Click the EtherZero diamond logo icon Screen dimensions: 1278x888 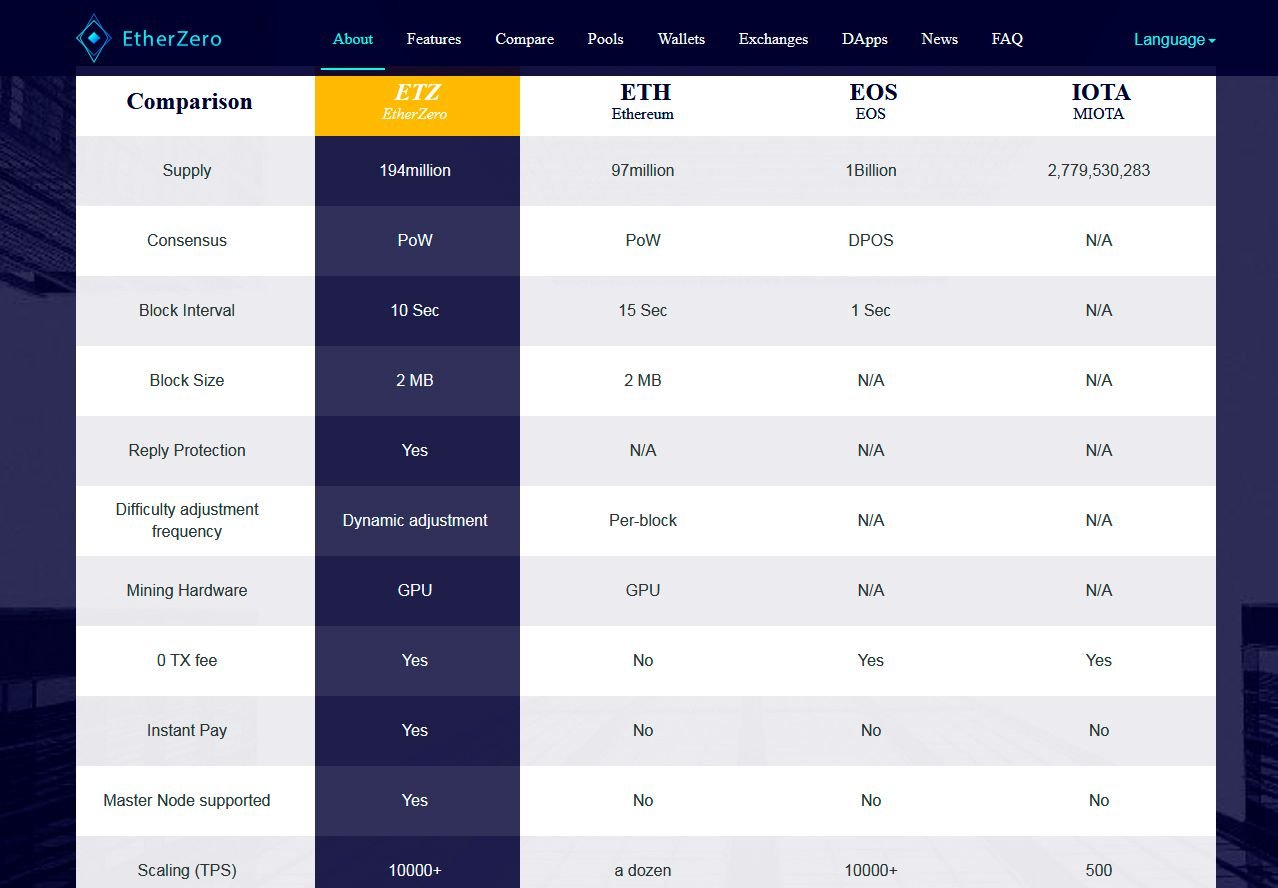(x=94, y=39)
